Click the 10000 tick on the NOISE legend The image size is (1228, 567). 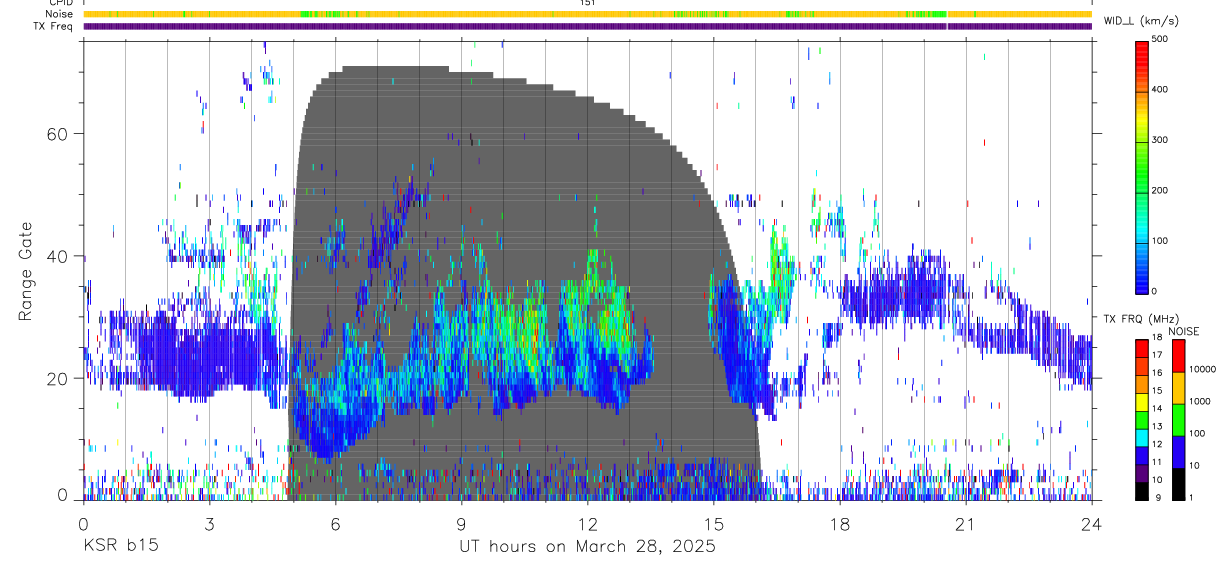tap(1202, 369)
